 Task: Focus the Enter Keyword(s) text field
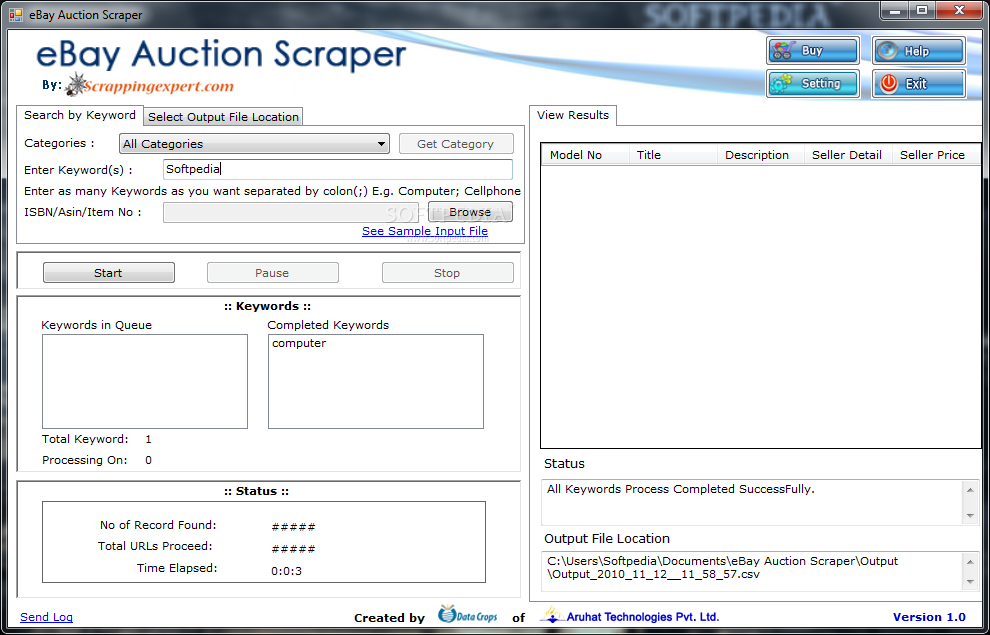[x=337, y=169]
